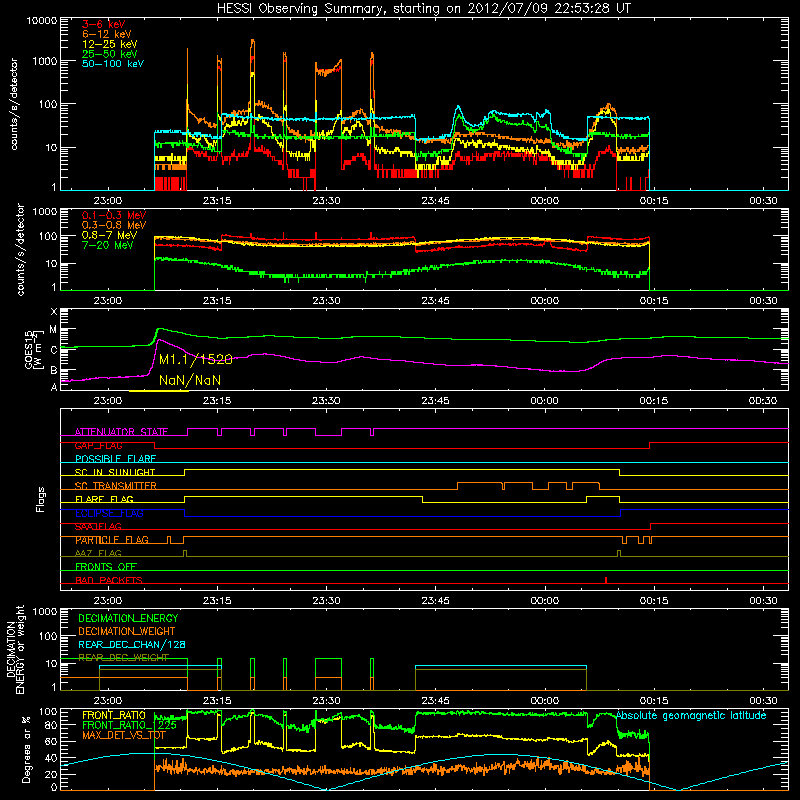The height and width of the screenshot is (800, 800).
Task: Click the HESSI Observing Summary title text
Action: 424,8
